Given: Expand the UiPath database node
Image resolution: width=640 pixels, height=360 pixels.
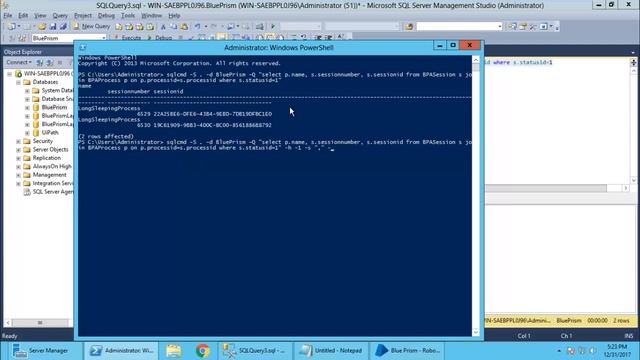Looking at the screenshot, I should point(27,133).
